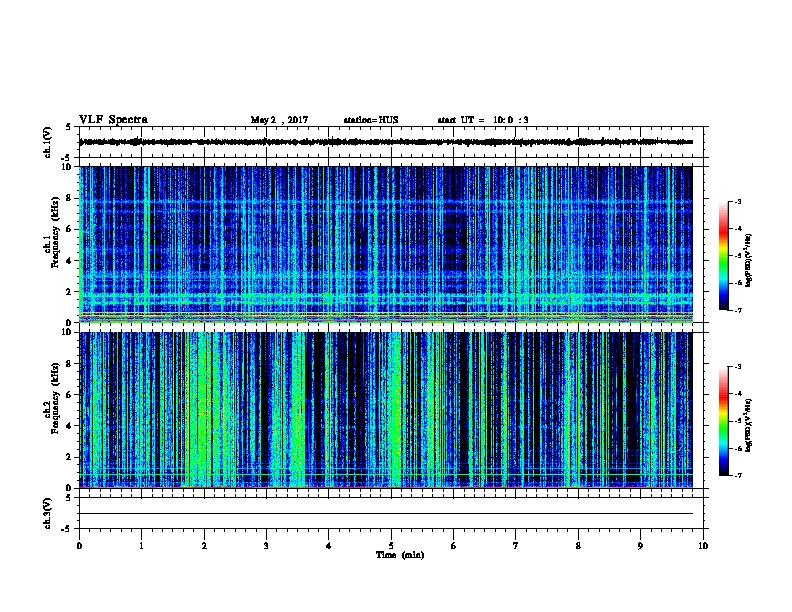This screenshot has width=792, height=612.
Task: Click inside the ch.2 spectrogram panel
Action: [x=386, y=410]
